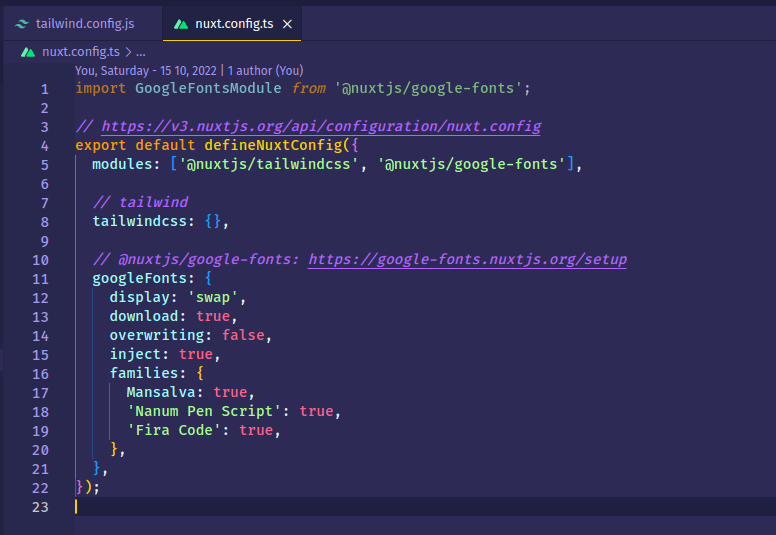
Task: Click the Nuxt icon in the breadcrumb
Action: click(28, 52)
